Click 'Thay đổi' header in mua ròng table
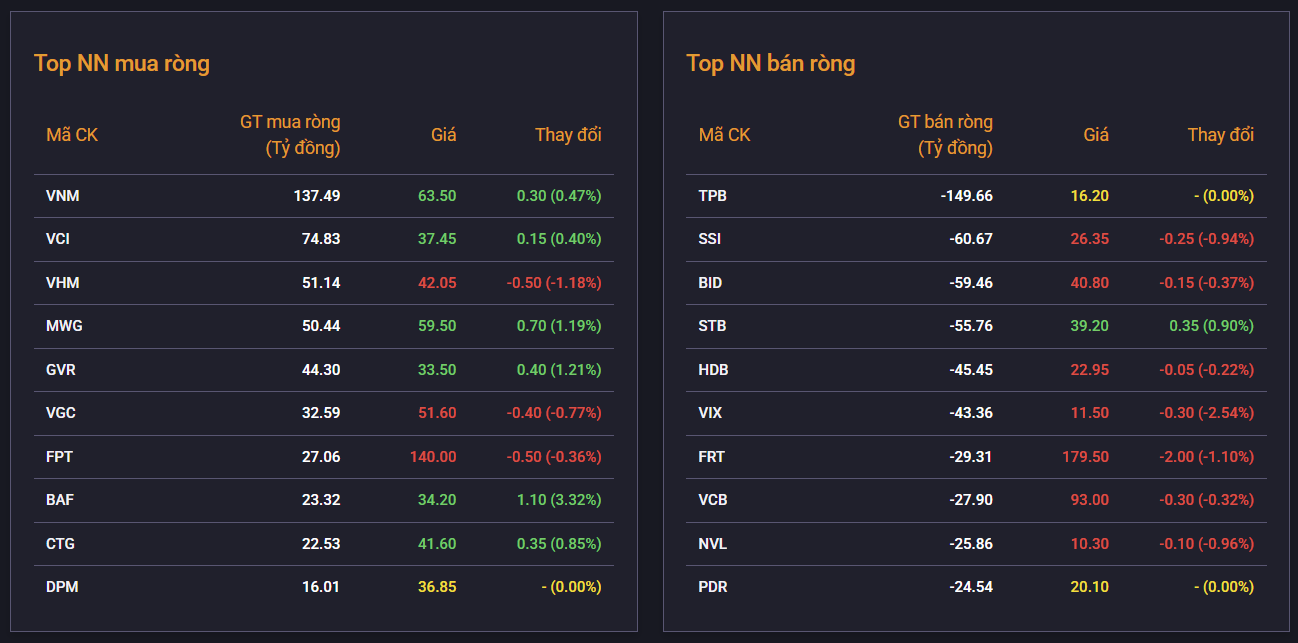 (x=568, y=135)
